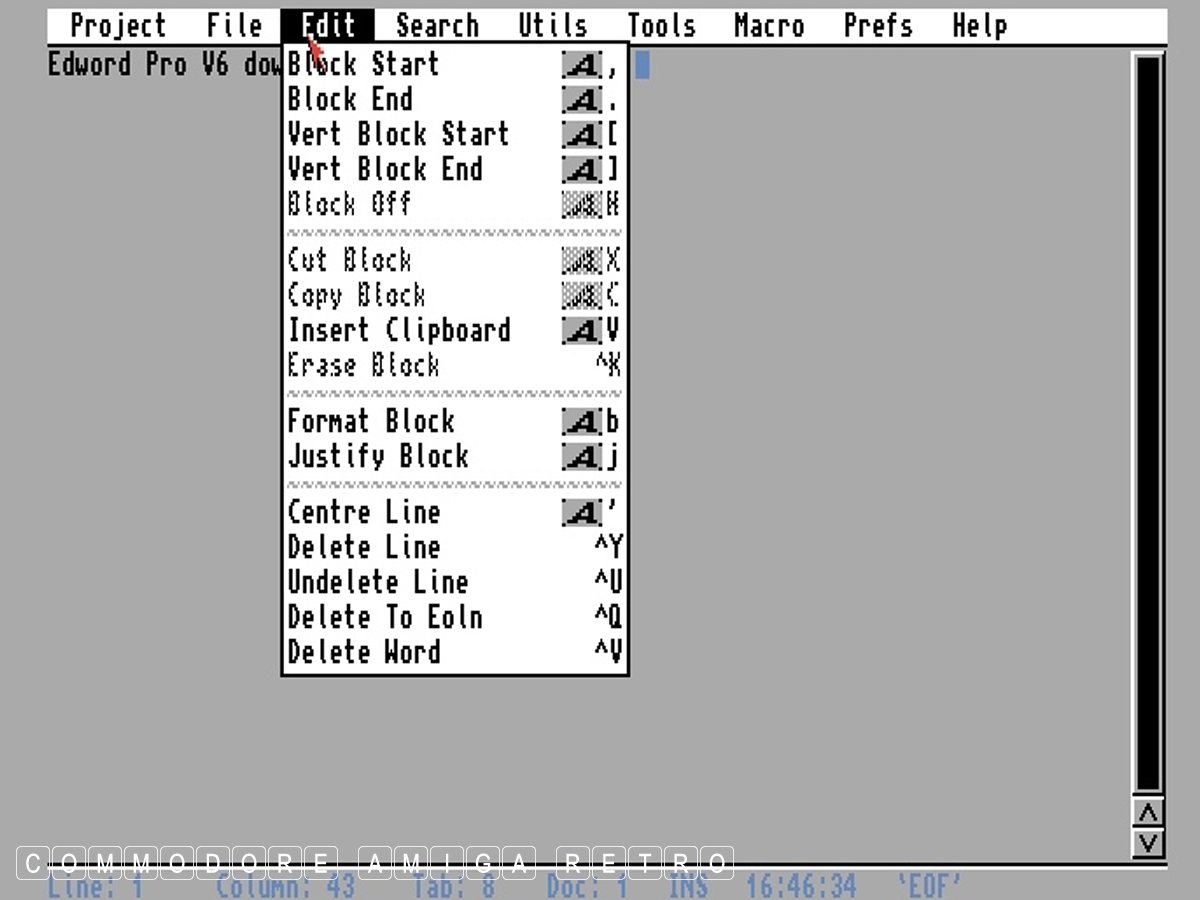1200x900 pixels.
Task: Expand the Utils menu
Action: click(553, 26)
